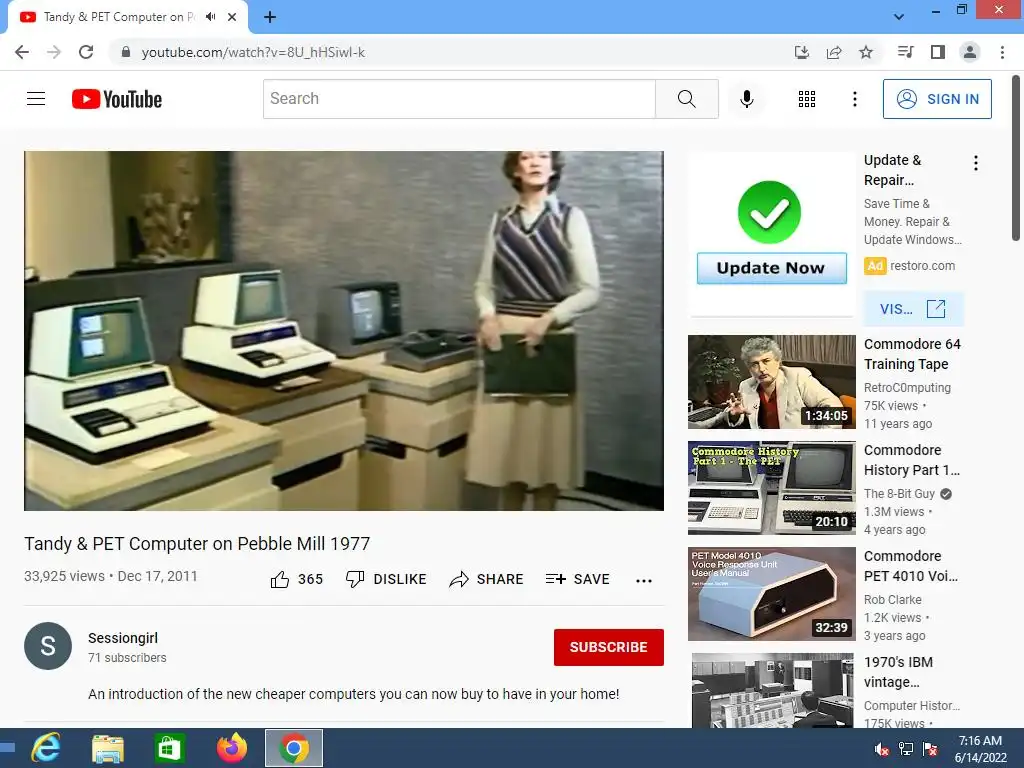The image size is (1024, 768).
Task: Open Commodore 64 Training Tape thumbnail
Action: tap(771, 382)
